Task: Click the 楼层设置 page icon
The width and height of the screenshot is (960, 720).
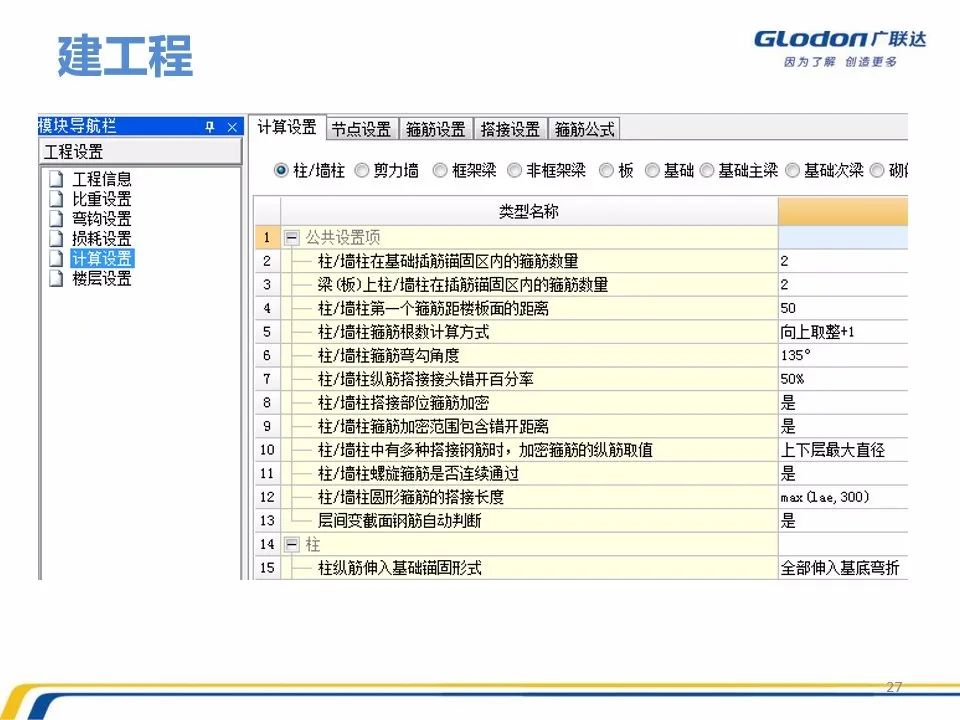Action: coord(57,278)
